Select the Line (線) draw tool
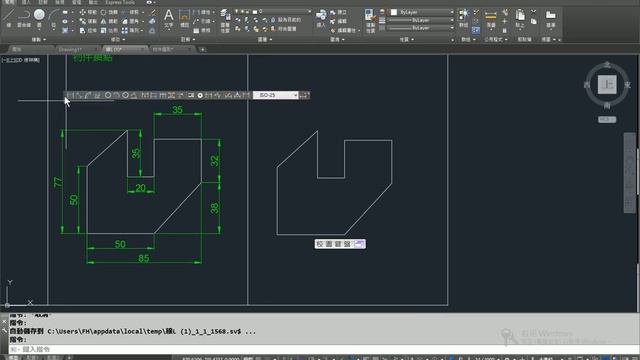 point(9,18)
